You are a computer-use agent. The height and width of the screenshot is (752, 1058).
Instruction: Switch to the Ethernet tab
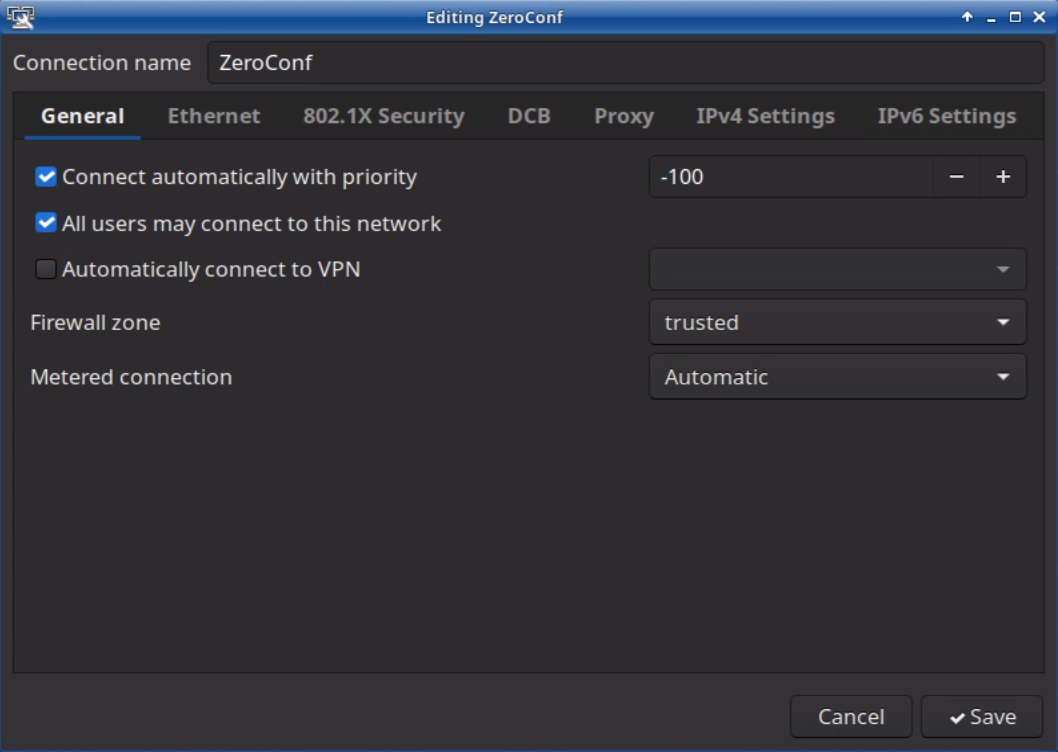tap(214, 116)
